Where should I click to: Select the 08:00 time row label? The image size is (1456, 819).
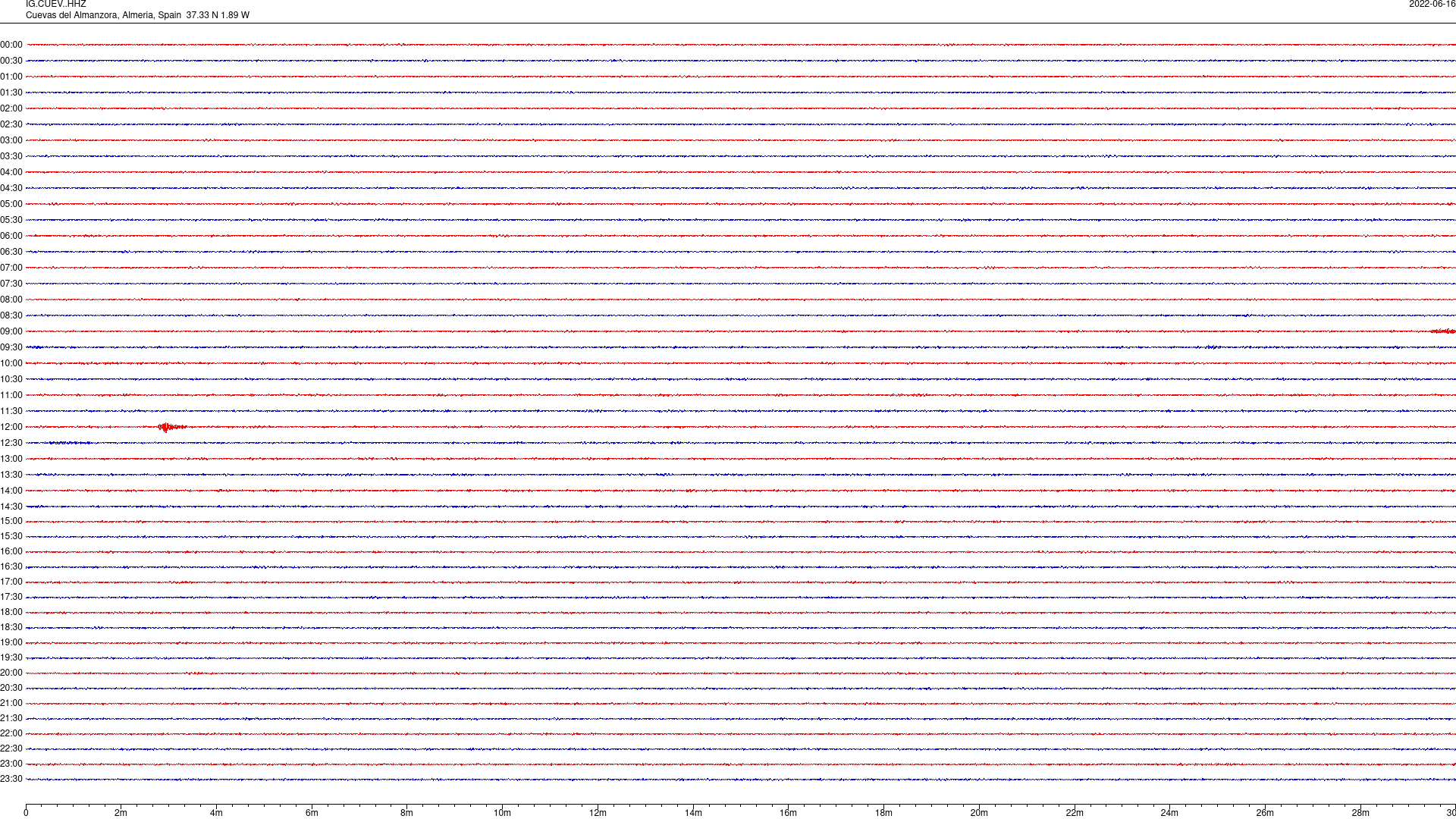(11, 300)
